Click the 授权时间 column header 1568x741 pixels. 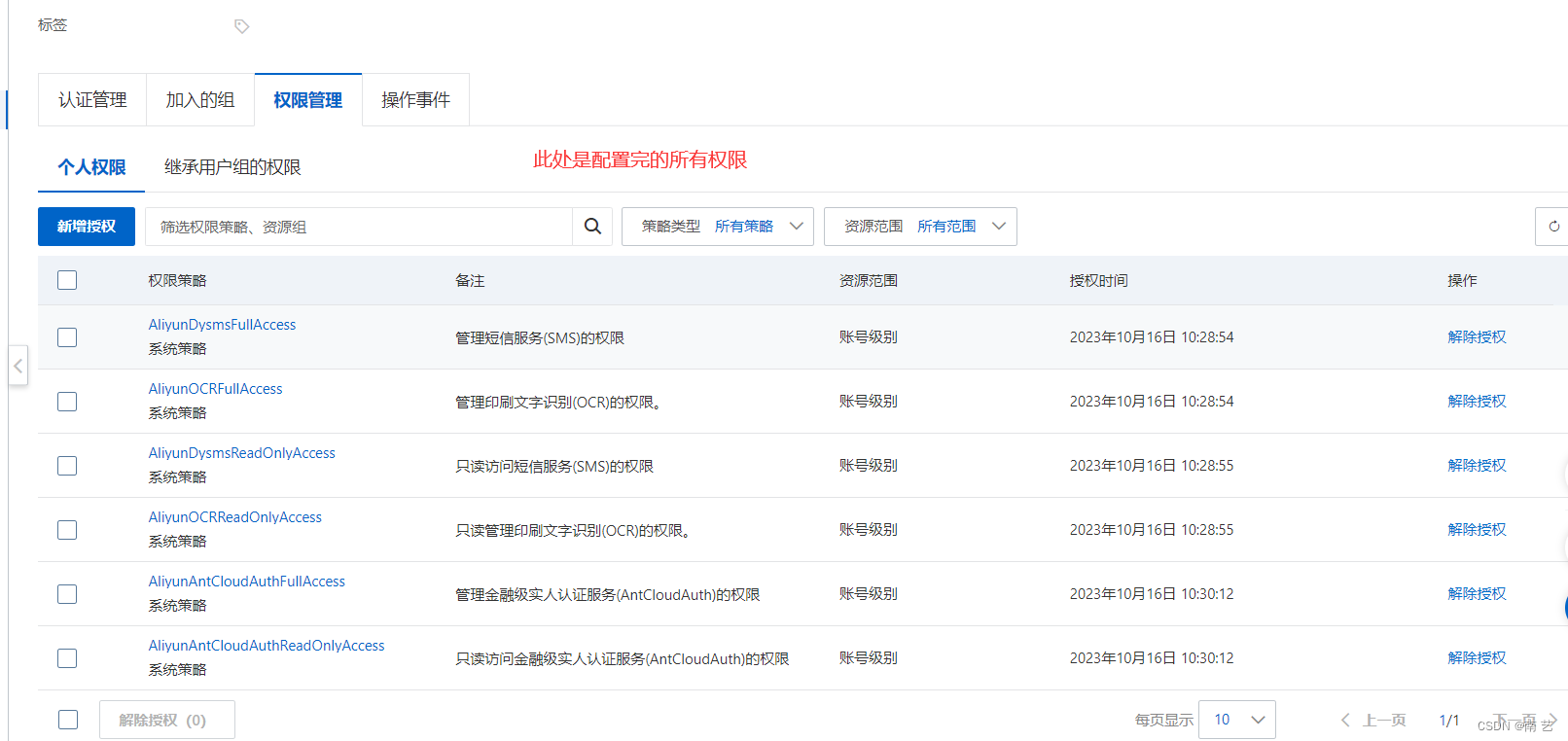coord(1098,280)
